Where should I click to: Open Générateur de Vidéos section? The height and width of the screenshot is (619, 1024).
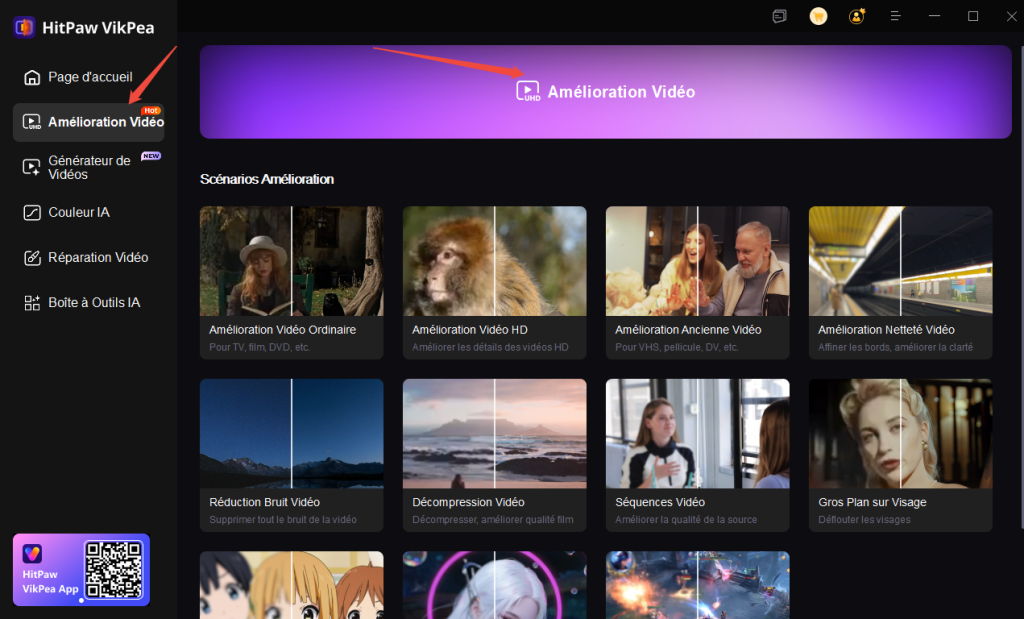tap(89, 167)
